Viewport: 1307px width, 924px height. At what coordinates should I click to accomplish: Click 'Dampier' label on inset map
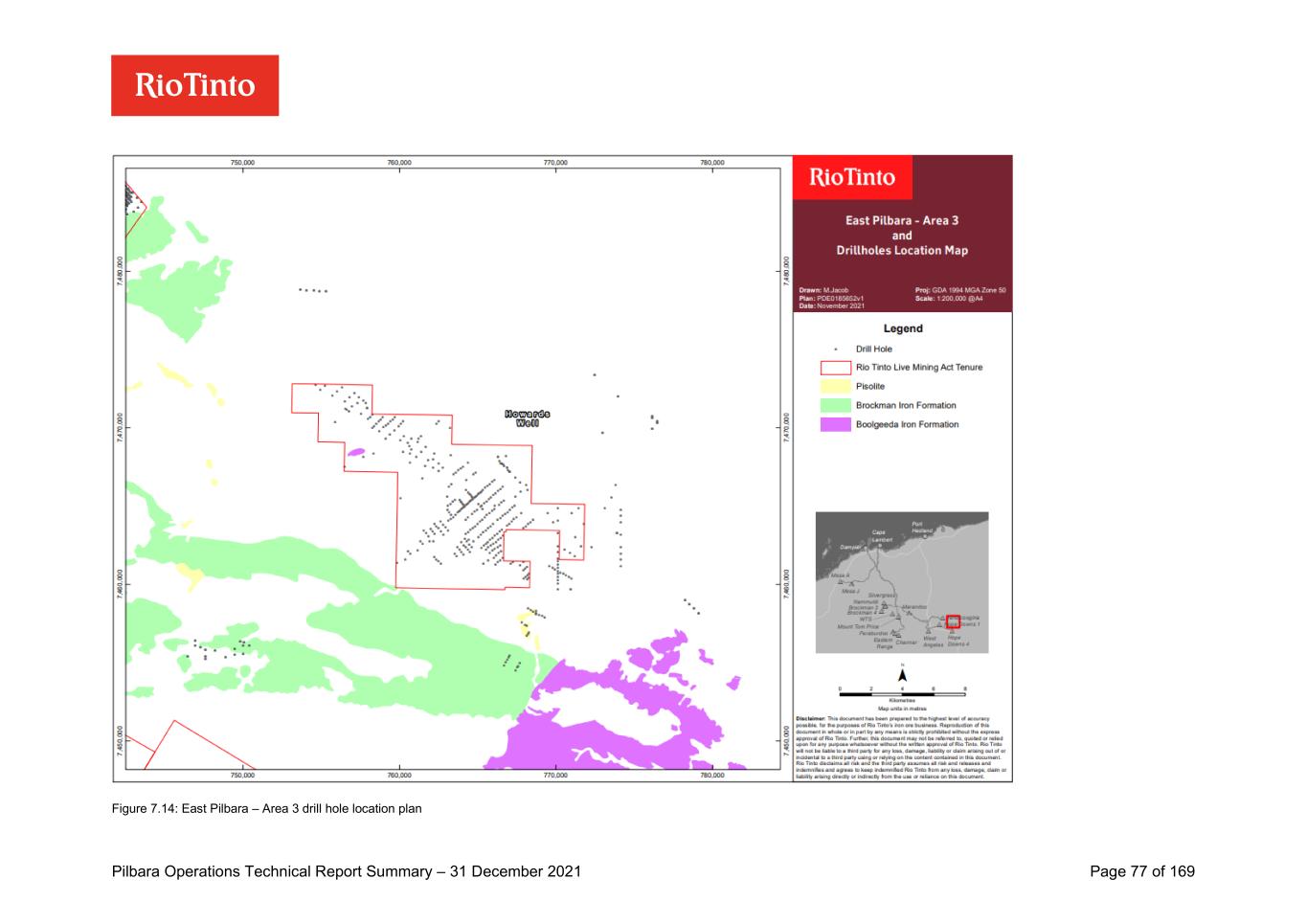click(x=850, y=547)
